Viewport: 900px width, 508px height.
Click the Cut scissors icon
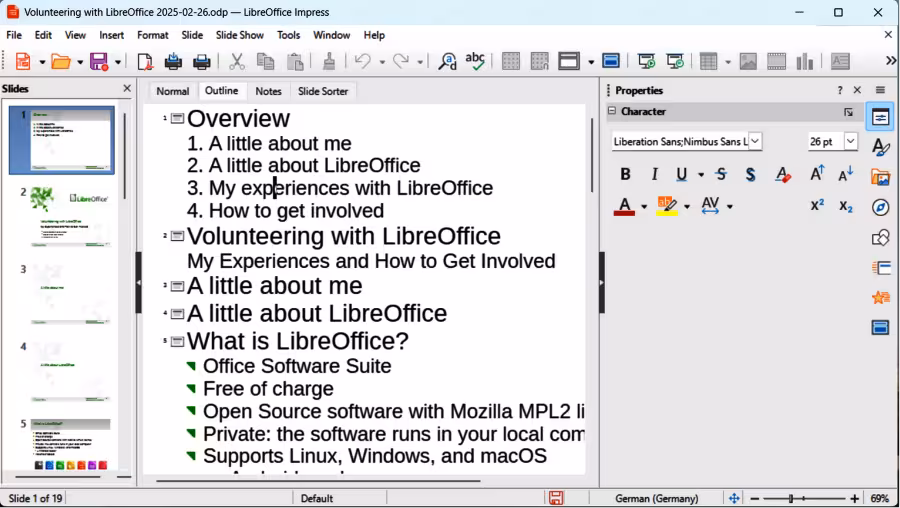[236, 61]
